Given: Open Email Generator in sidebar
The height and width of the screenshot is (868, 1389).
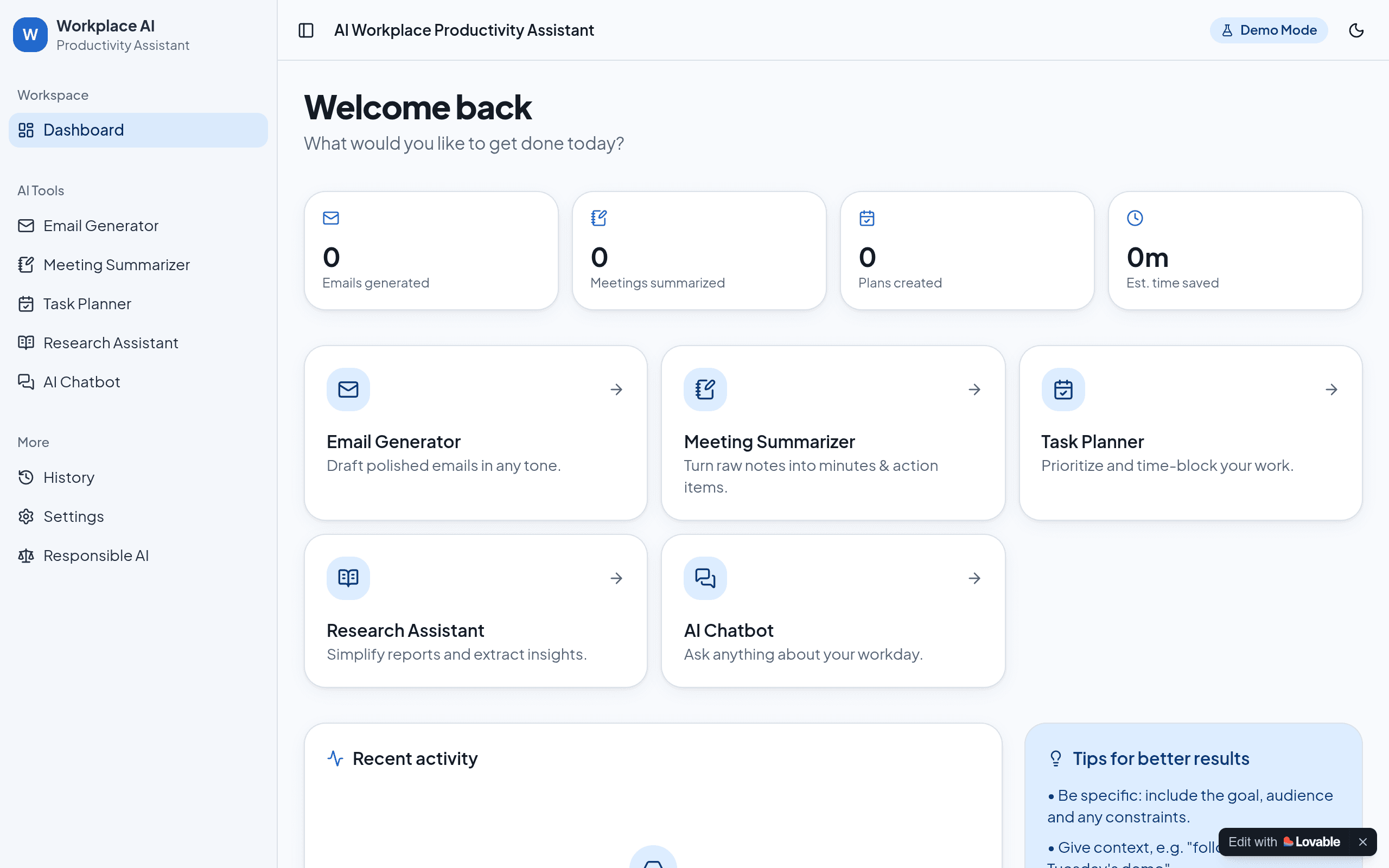Looking at the screenshot, I should point(138,226).
